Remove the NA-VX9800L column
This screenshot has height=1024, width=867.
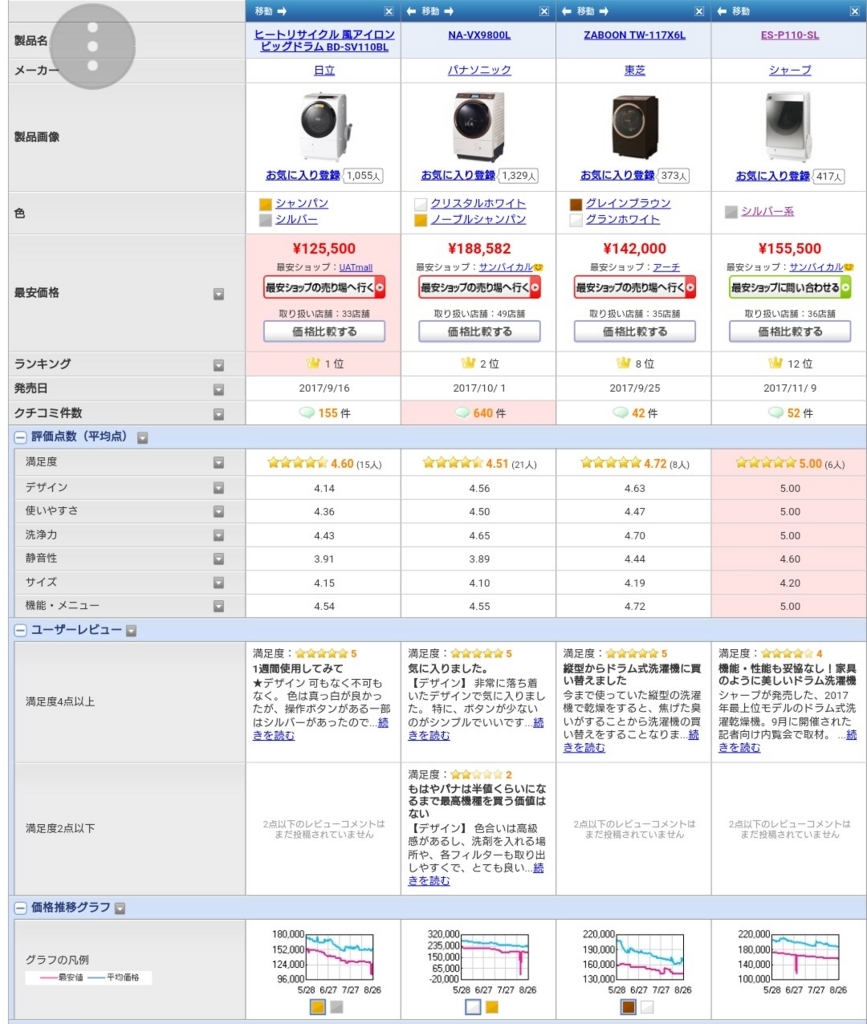544,11
